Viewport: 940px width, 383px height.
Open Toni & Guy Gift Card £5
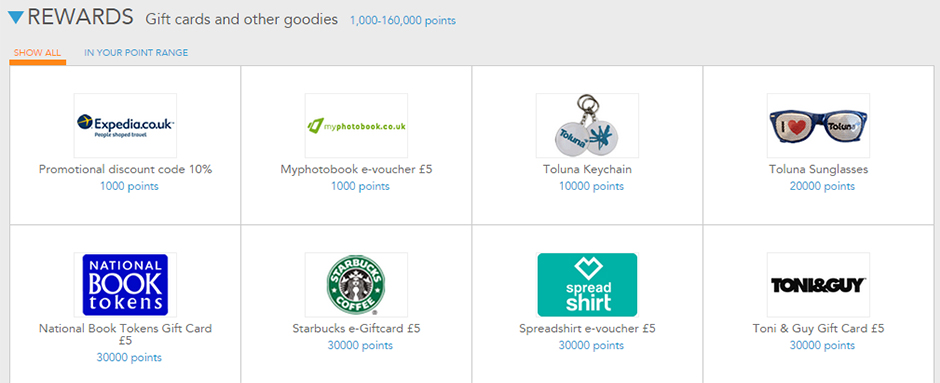(x=818, y=328)
